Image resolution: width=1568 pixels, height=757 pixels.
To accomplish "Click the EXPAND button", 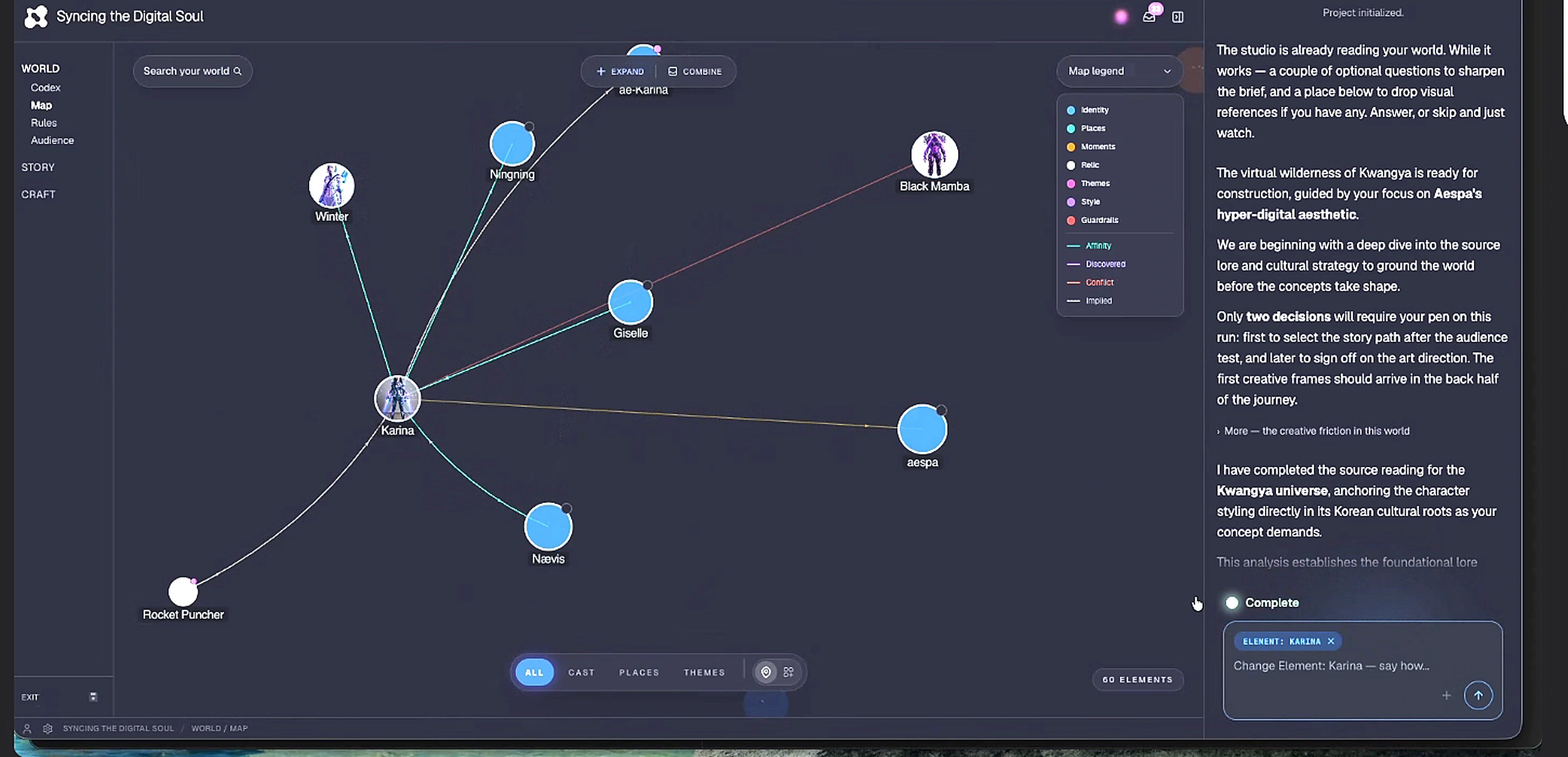I will [620, 71].
